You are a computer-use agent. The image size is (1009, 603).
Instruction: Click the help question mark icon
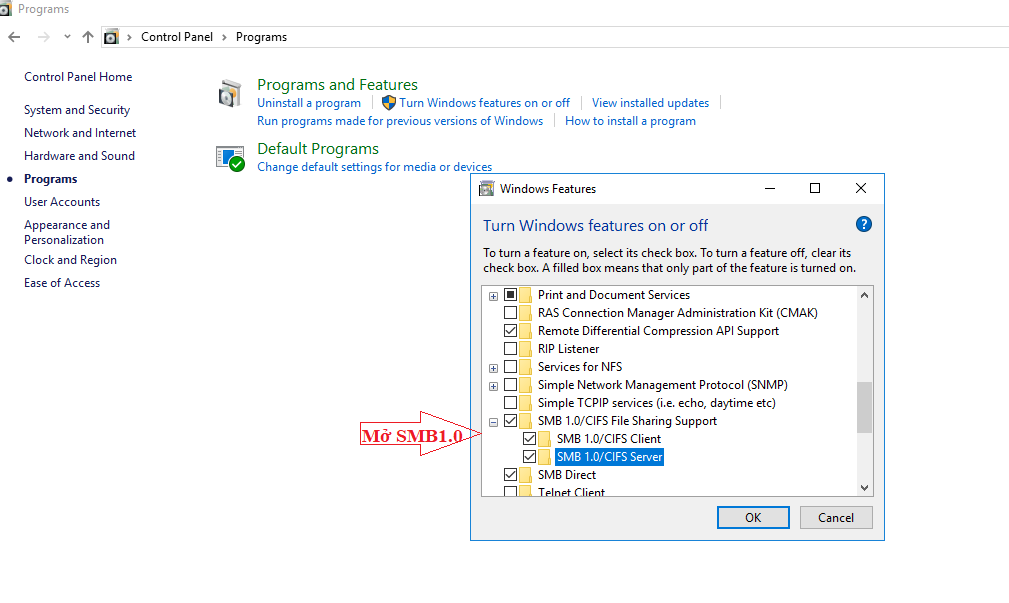click(x=864, y=225)
